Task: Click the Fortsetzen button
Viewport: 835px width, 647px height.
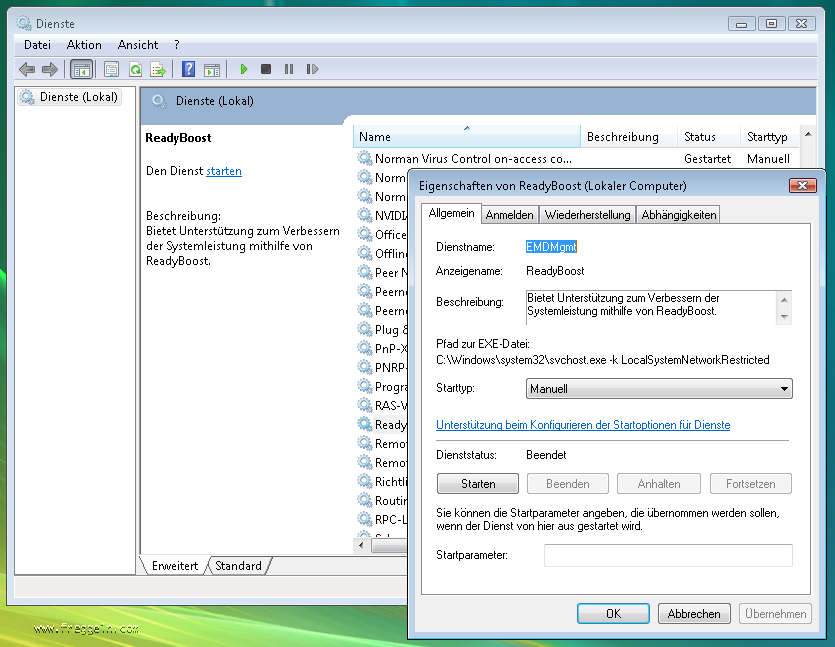Action: [750, 484]
